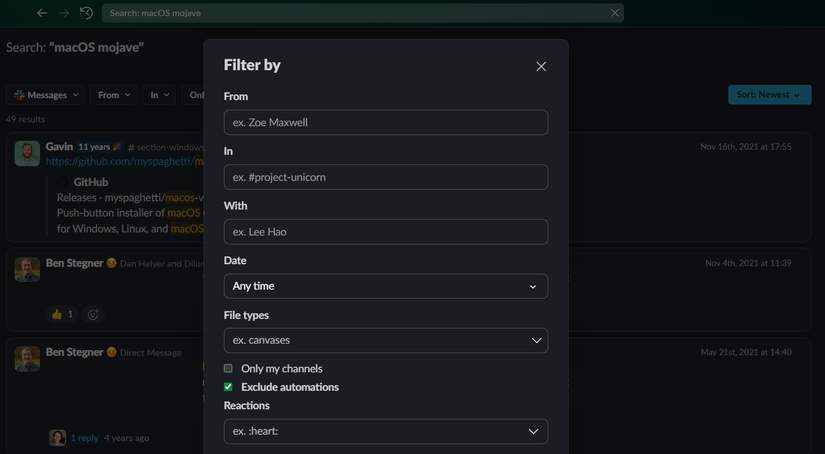The height and width of the screenshot is (454, 825).
Task: Open Ben Stegner's avatar on the Direct Message result
Action: [27, 359]
